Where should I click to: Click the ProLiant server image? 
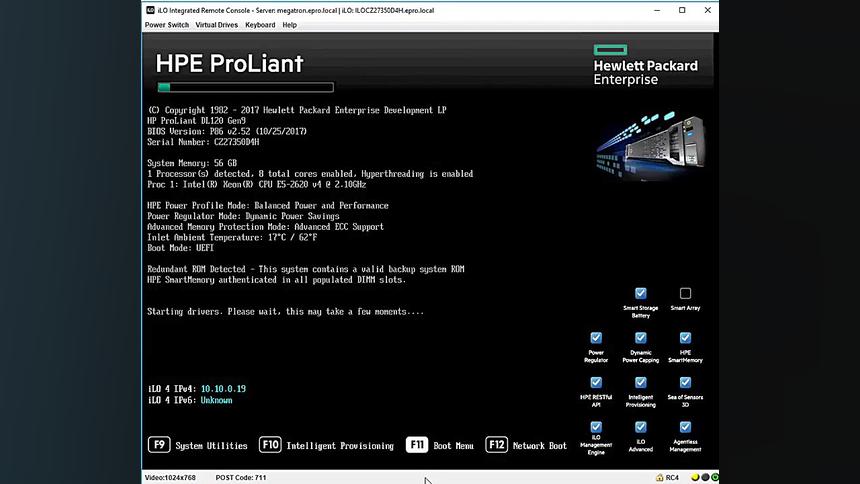pyautogui.click(x=650, y=145)
